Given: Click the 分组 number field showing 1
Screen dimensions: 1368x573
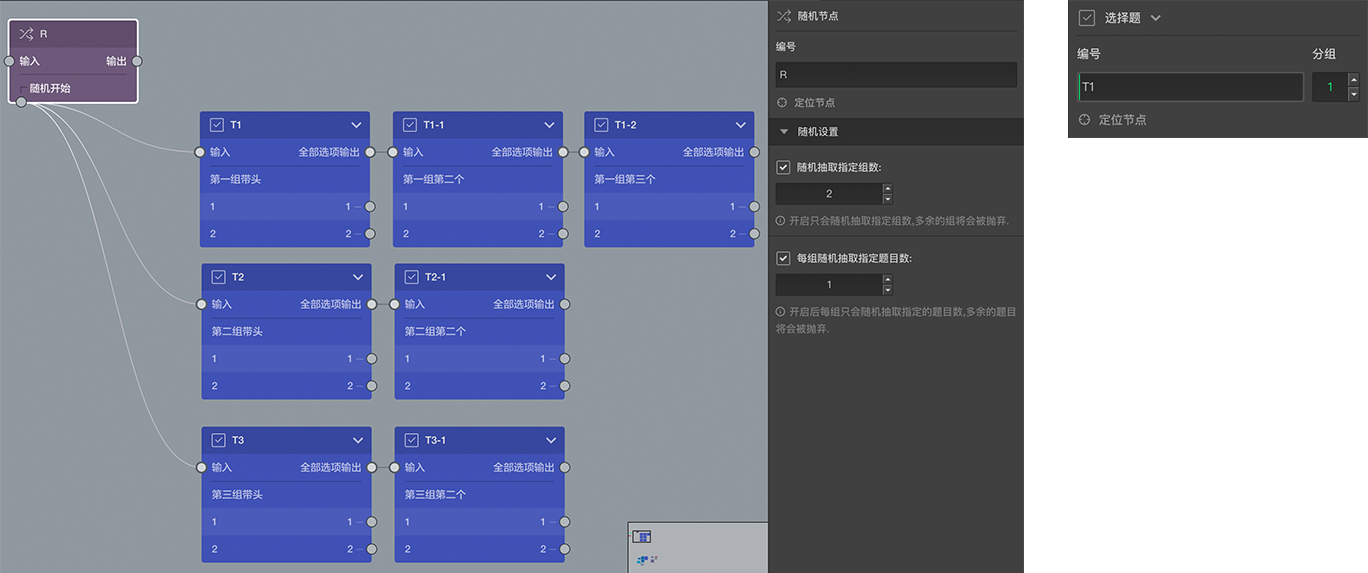Looking at the screenshot, I should (x=1330, y=87).
